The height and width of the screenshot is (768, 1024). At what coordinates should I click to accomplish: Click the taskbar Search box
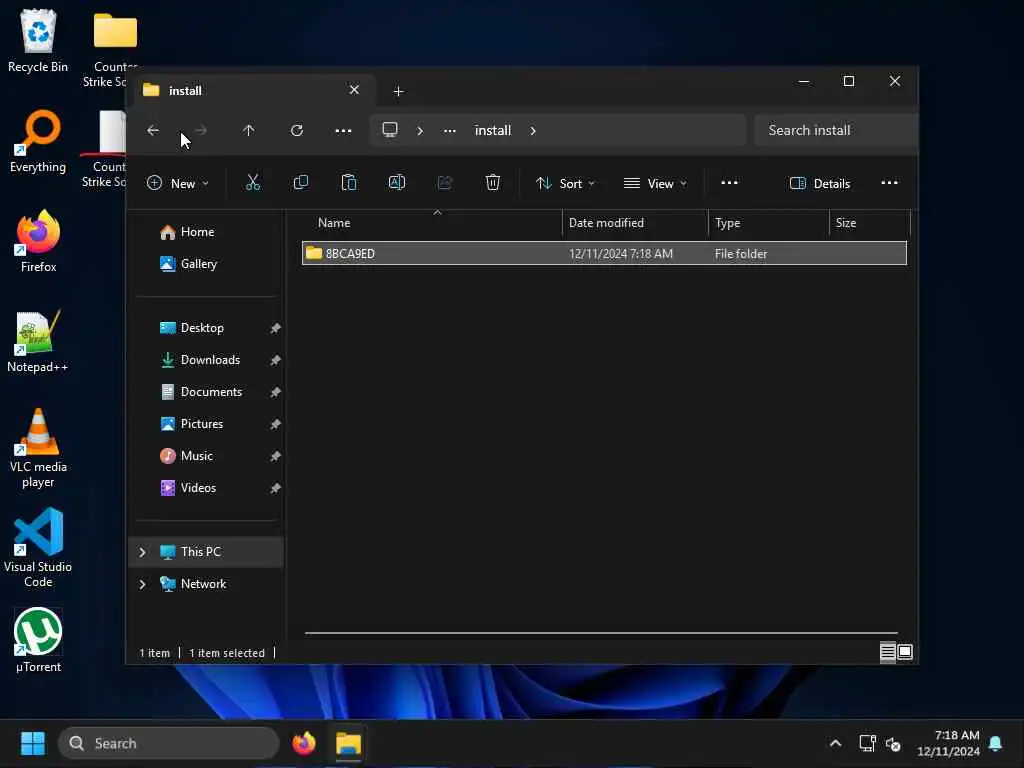point(168,743)
